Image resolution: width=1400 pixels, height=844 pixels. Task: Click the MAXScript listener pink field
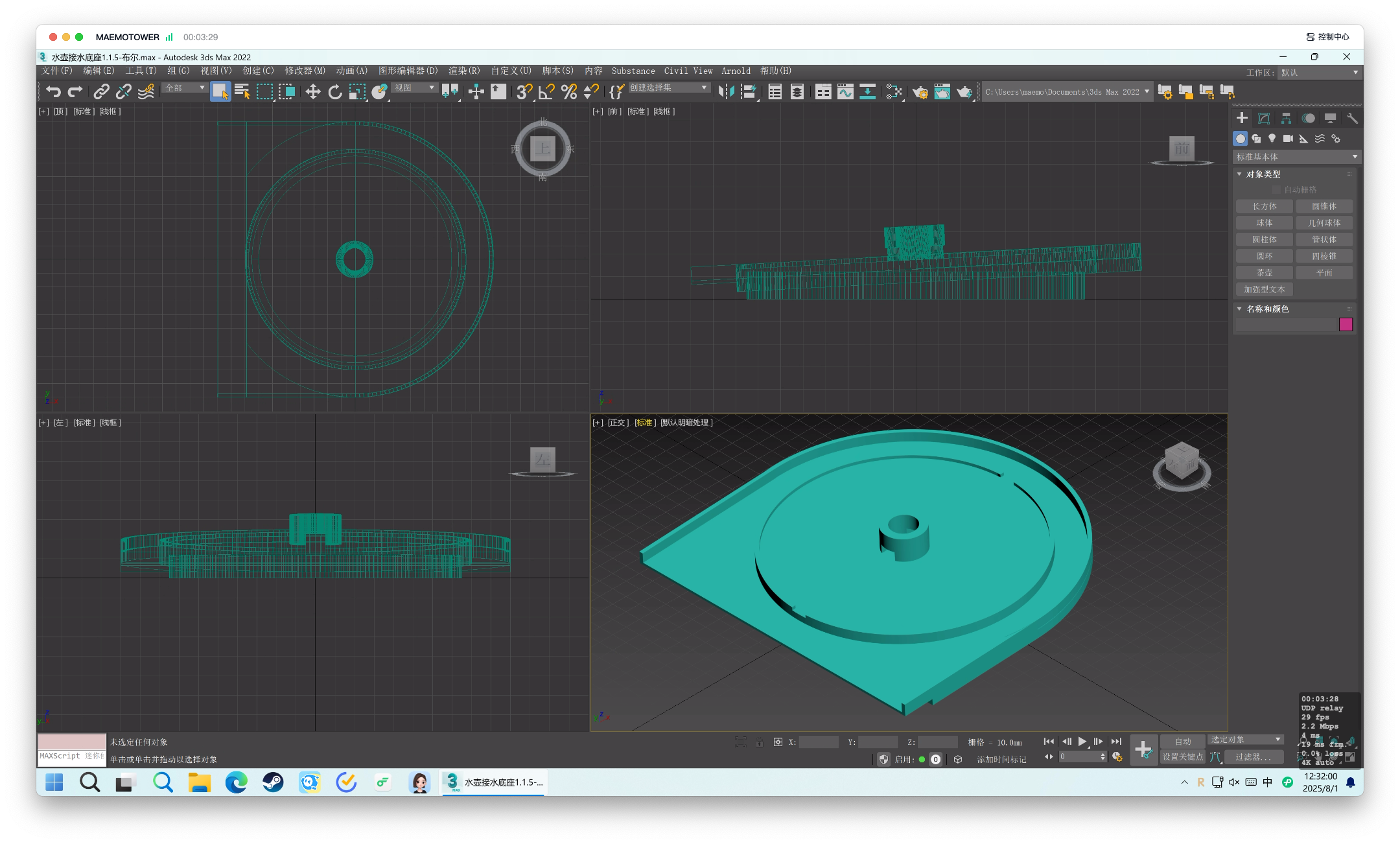coord(72,742)
